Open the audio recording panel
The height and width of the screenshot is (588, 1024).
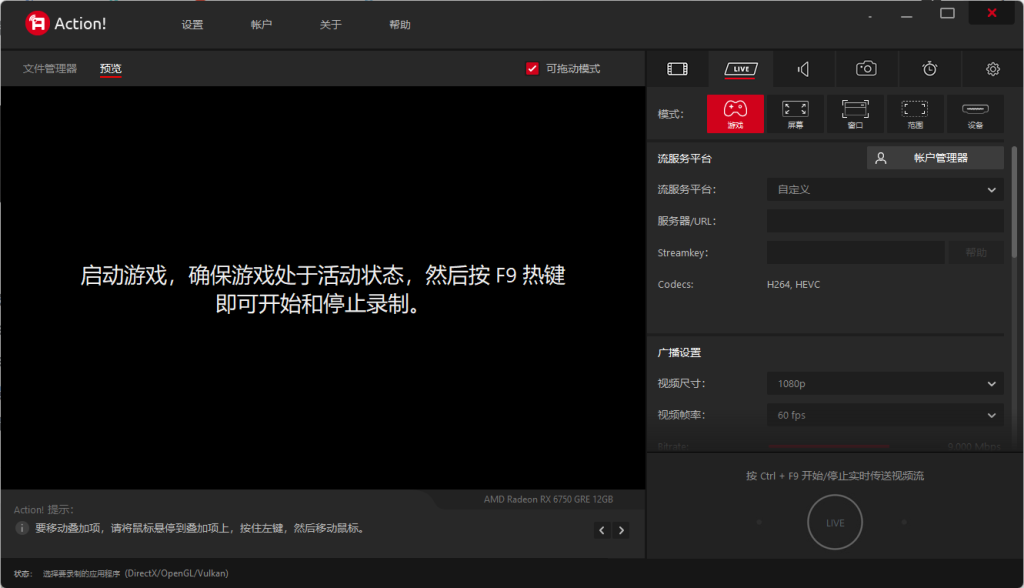pos(803,68)
